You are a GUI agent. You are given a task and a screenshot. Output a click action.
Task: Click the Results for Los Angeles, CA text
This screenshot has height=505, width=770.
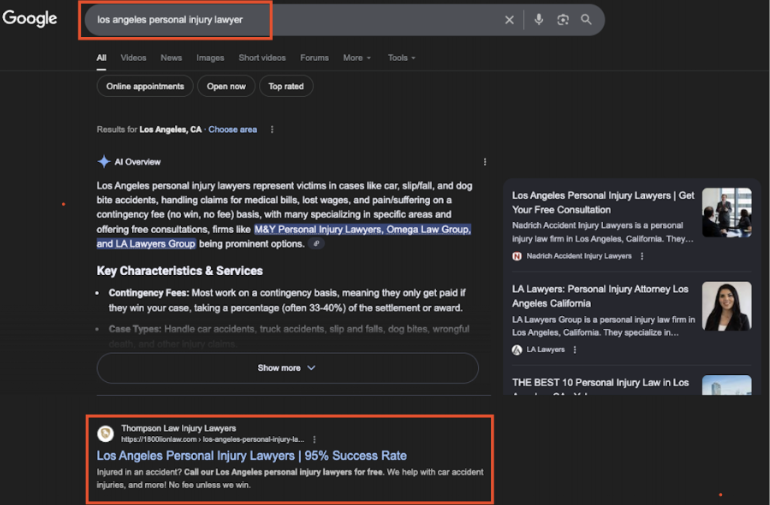coord(149,130)
